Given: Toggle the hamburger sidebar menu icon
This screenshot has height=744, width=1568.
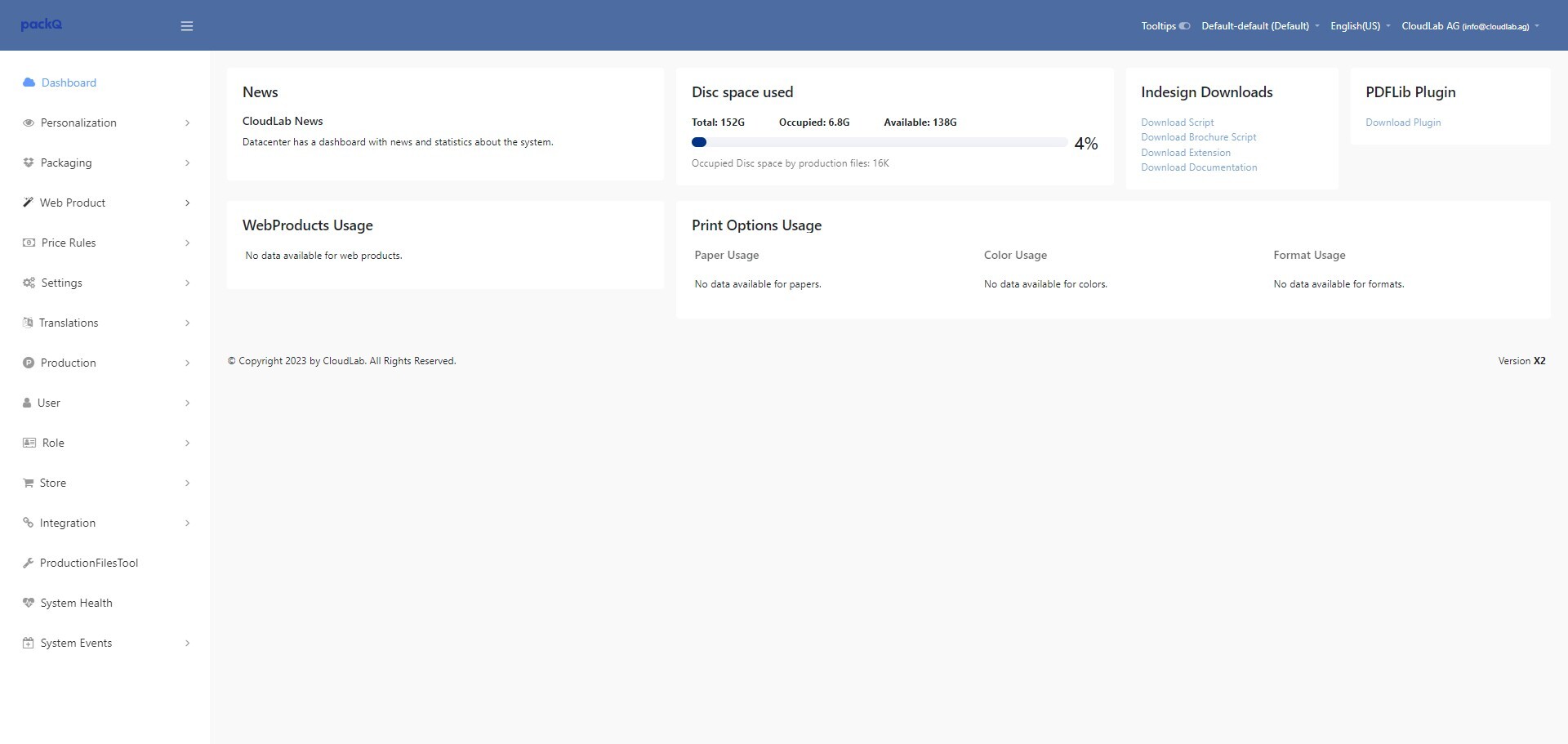Looking at the screenshot, I should 187,26.
